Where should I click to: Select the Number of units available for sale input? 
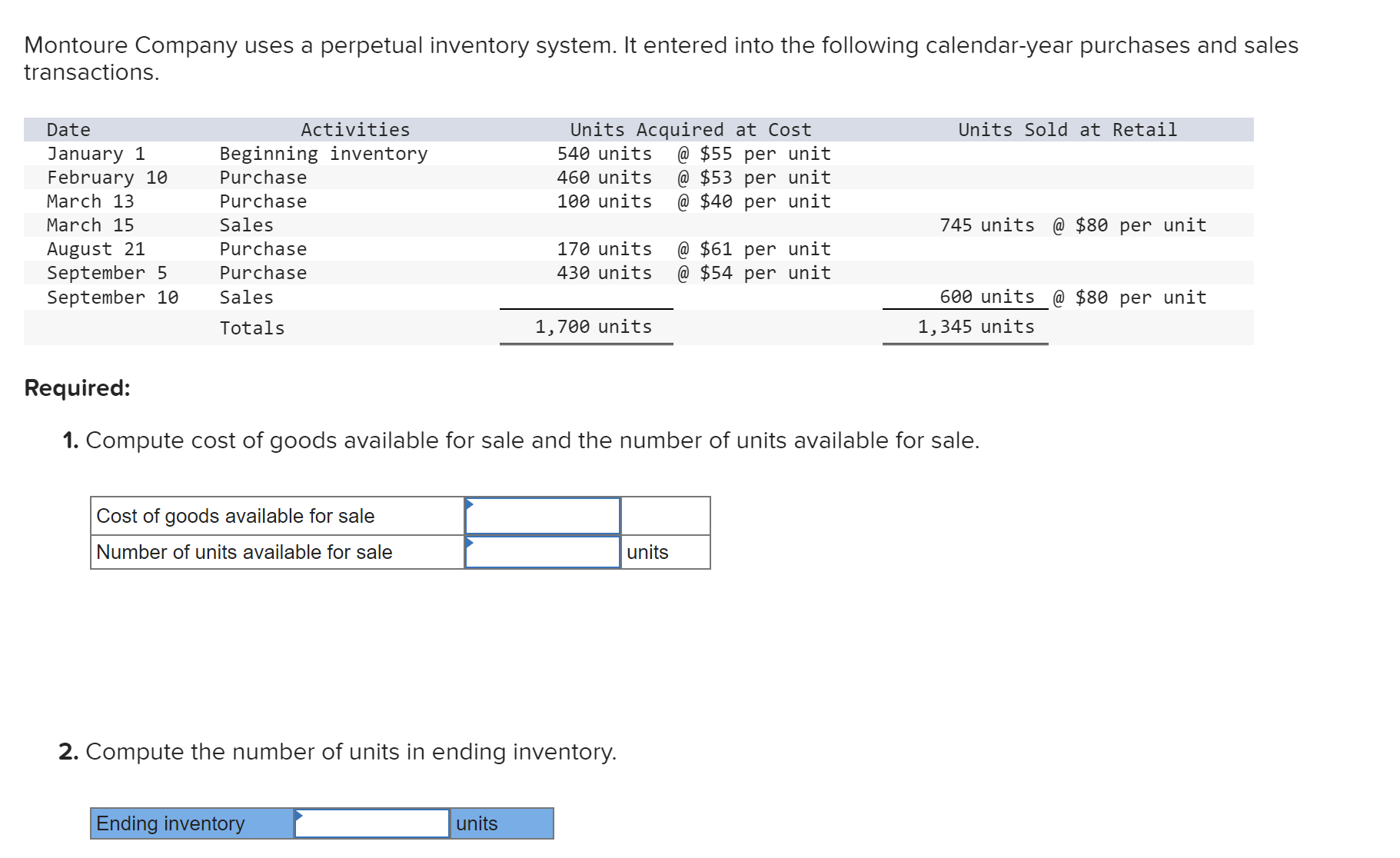point(543,550)
